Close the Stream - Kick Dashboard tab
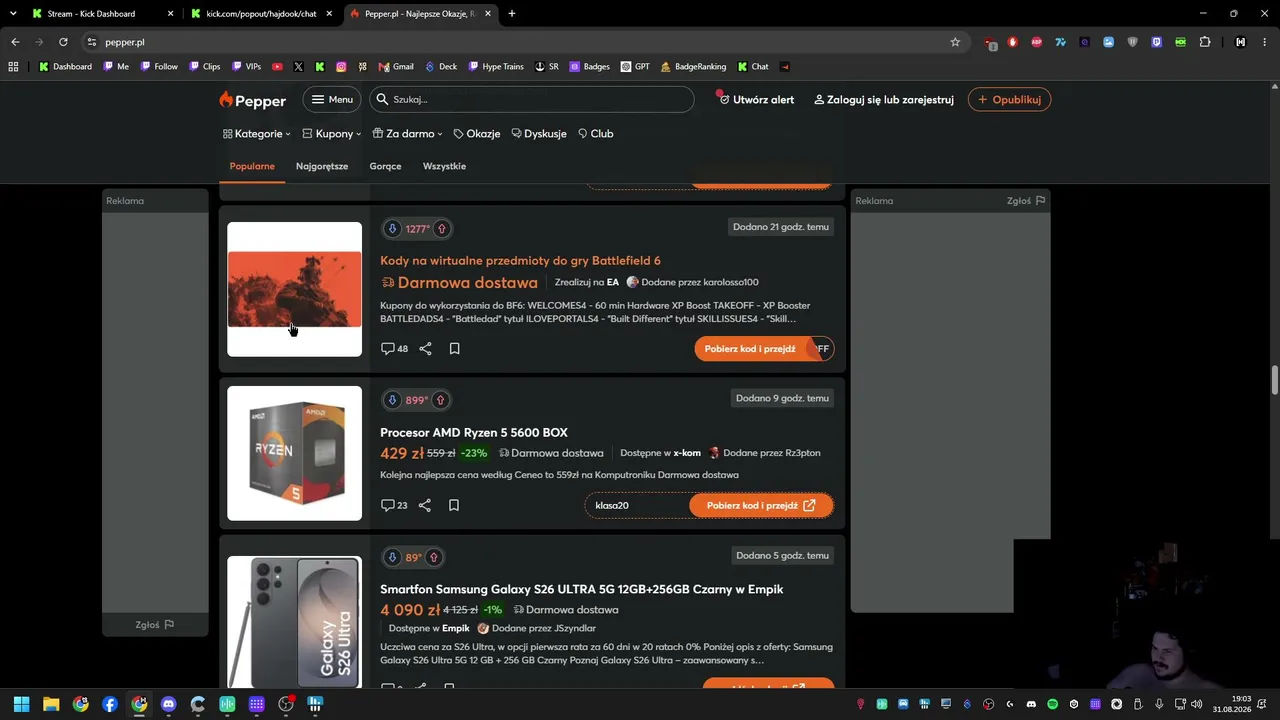The image size is (1280, 720). 171,14
